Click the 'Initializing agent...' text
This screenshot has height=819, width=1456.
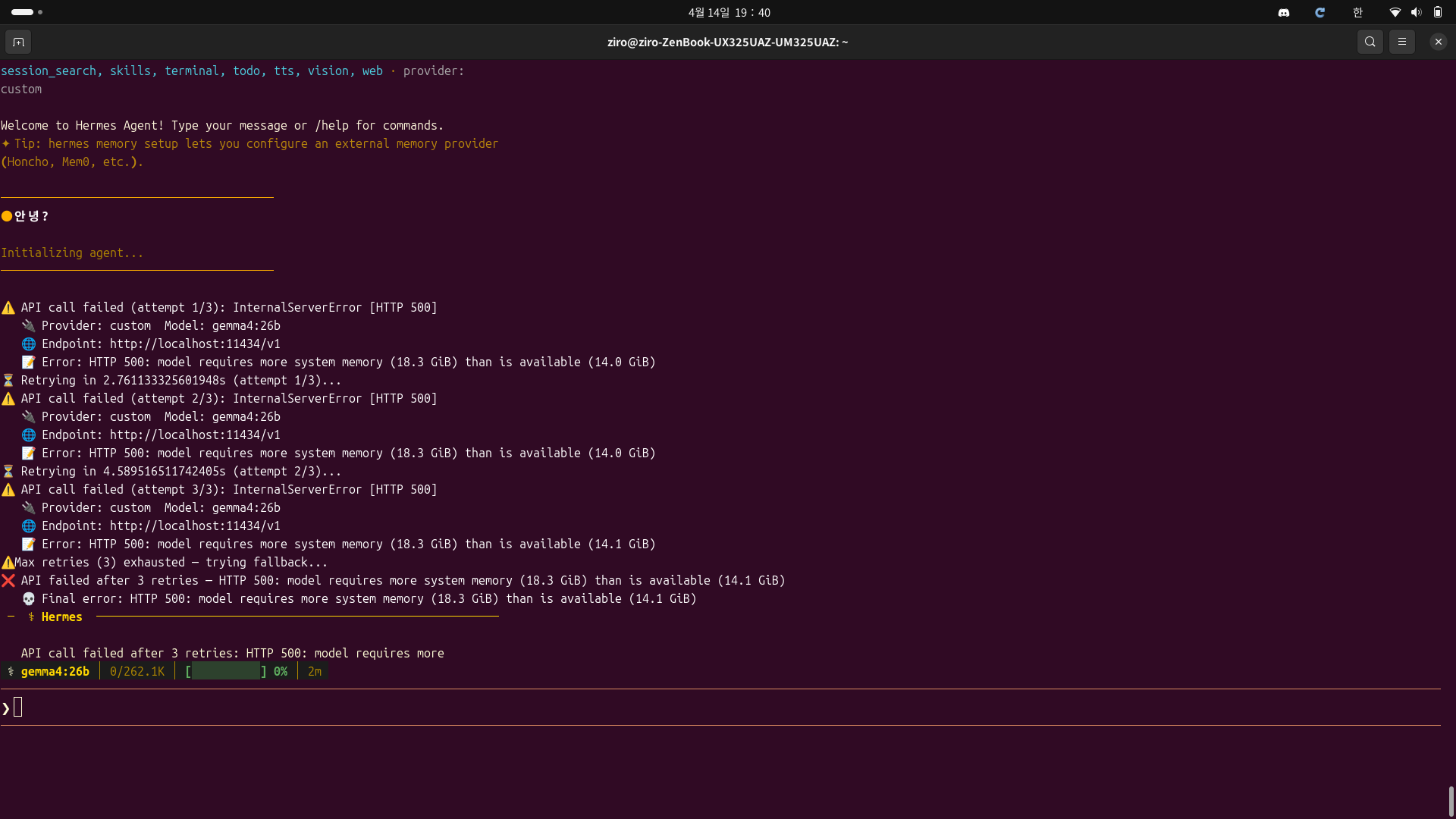(72, 253)
